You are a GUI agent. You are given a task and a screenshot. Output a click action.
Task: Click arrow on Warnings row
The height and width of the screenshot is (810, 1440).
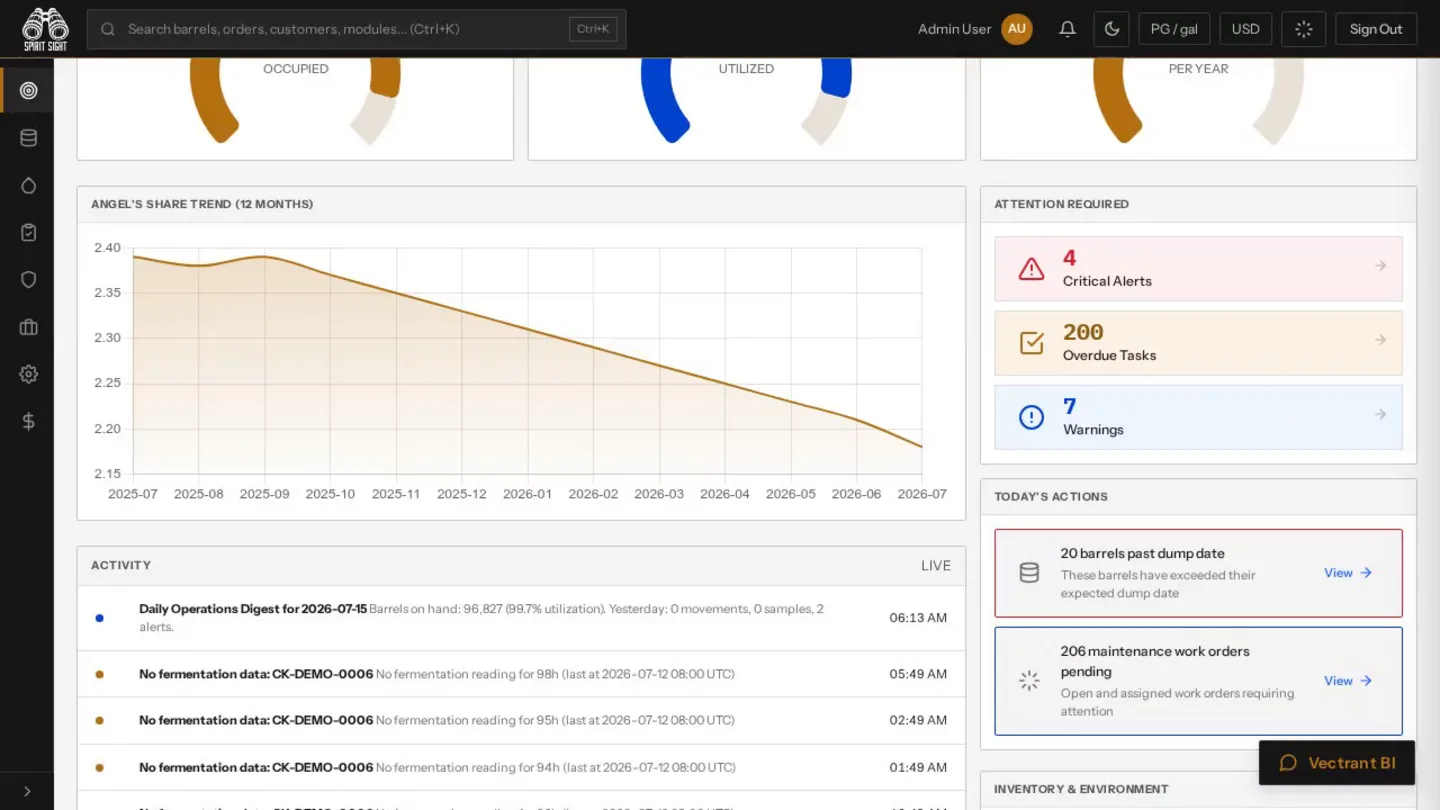(x=1380, y=414)
